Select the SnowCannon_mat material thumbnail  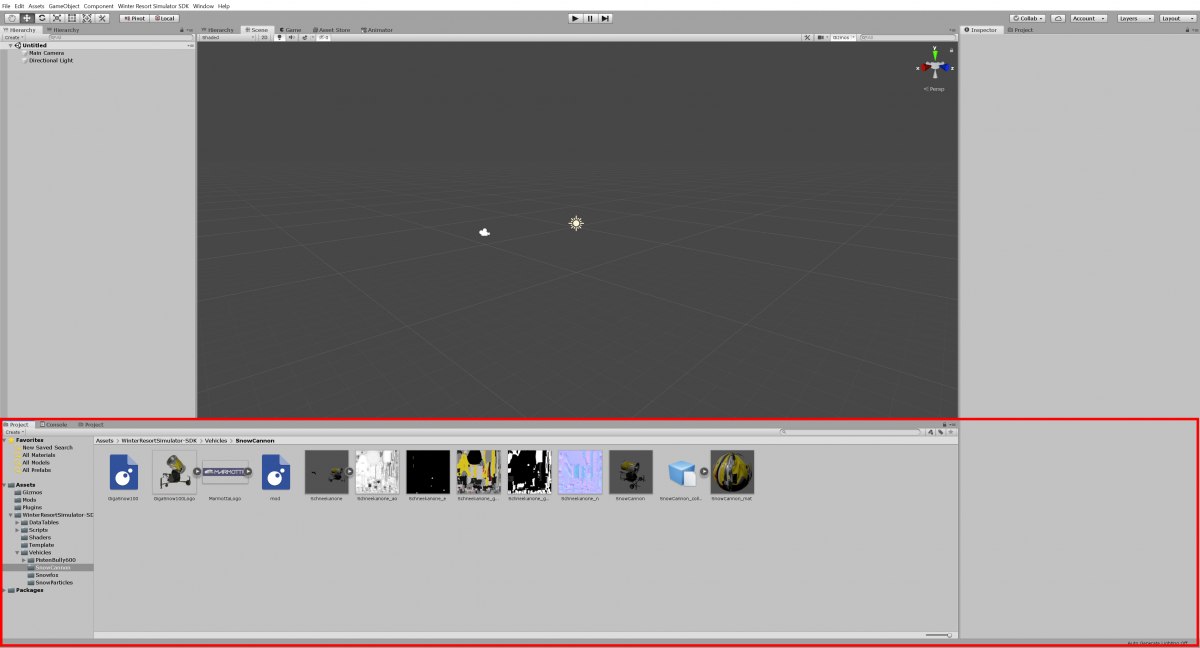(x=732, y=472)
